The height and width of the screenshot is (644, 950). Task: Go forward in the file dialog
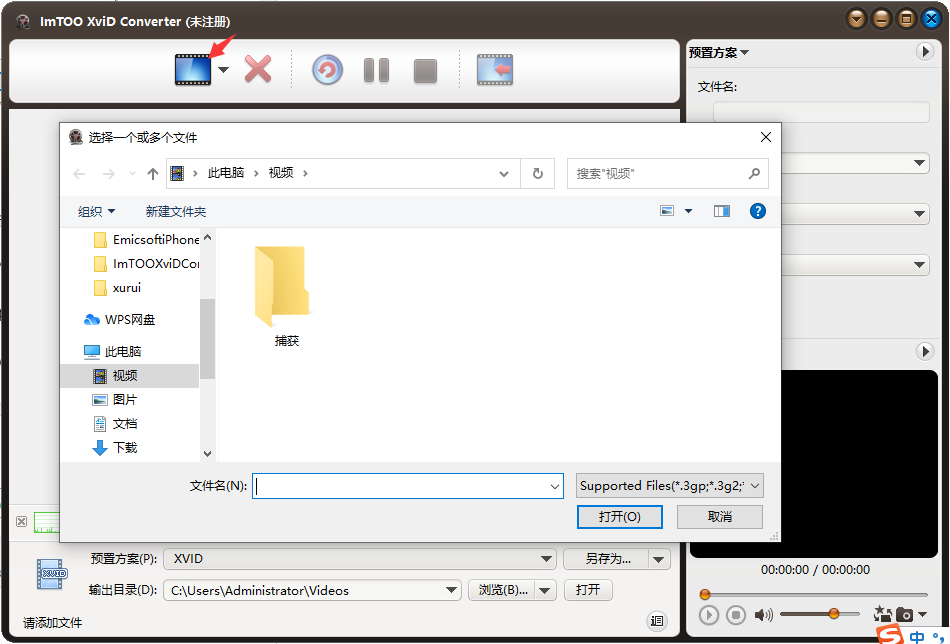coord(108,174)
